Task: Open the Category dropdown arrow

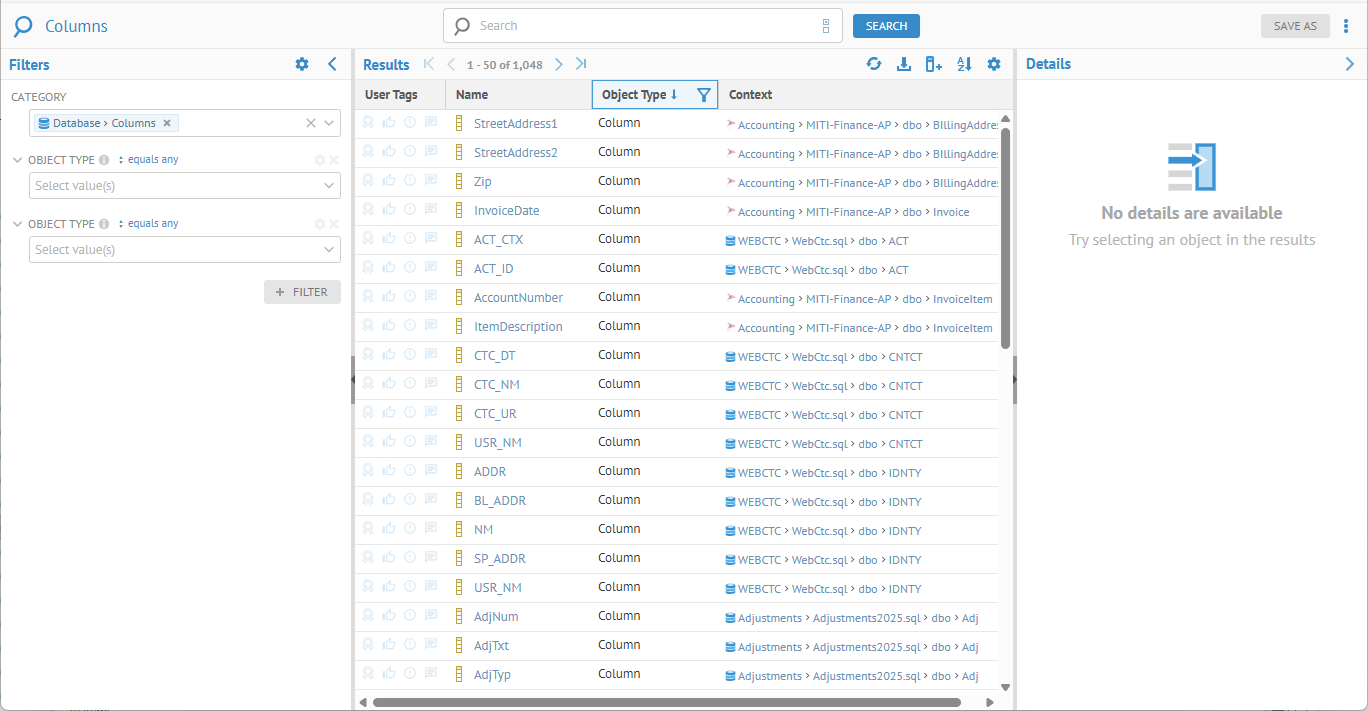Action: 330,123
